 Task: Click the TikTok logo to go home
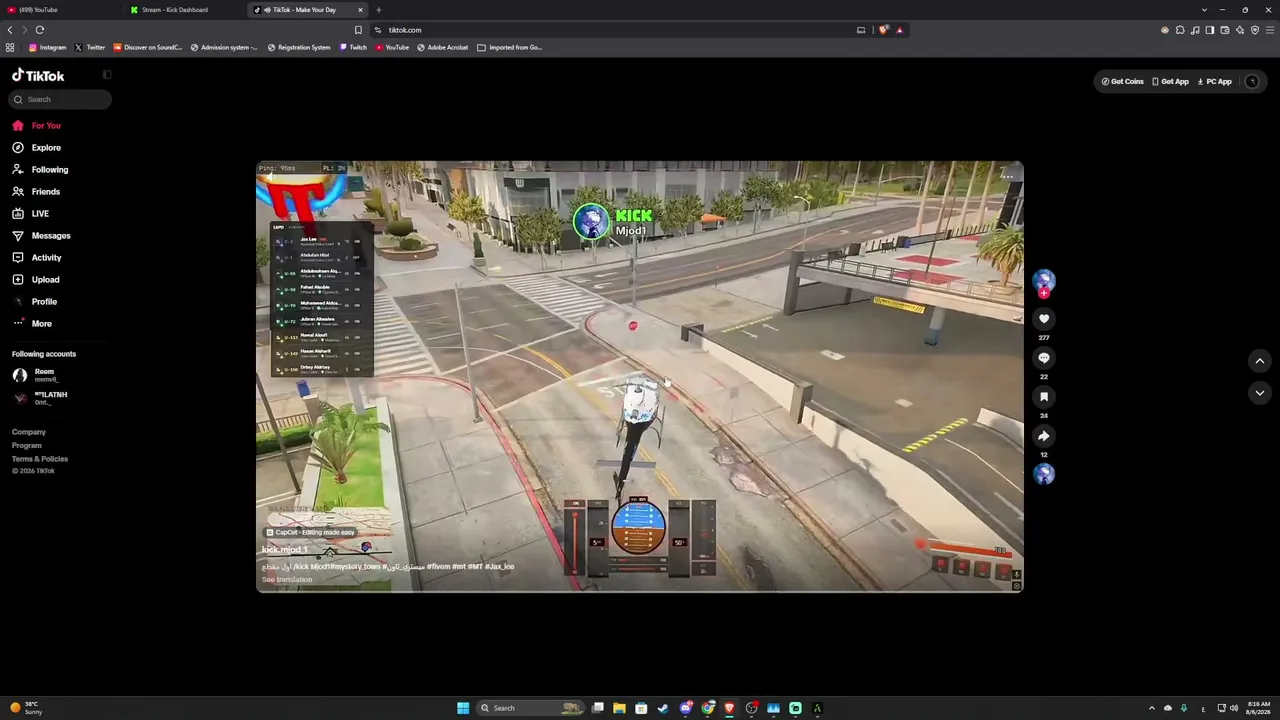38,75
